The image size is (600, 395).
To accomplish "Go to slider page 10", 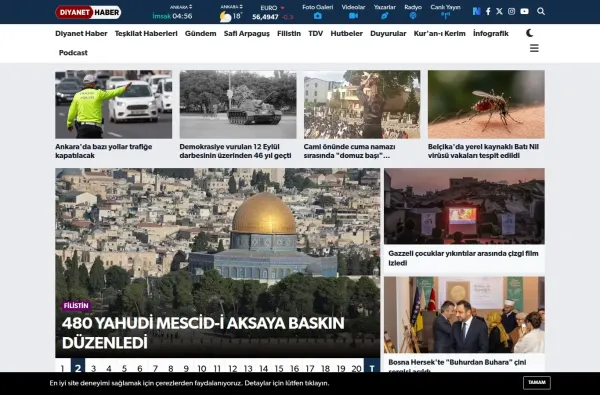I will [202, 368].
